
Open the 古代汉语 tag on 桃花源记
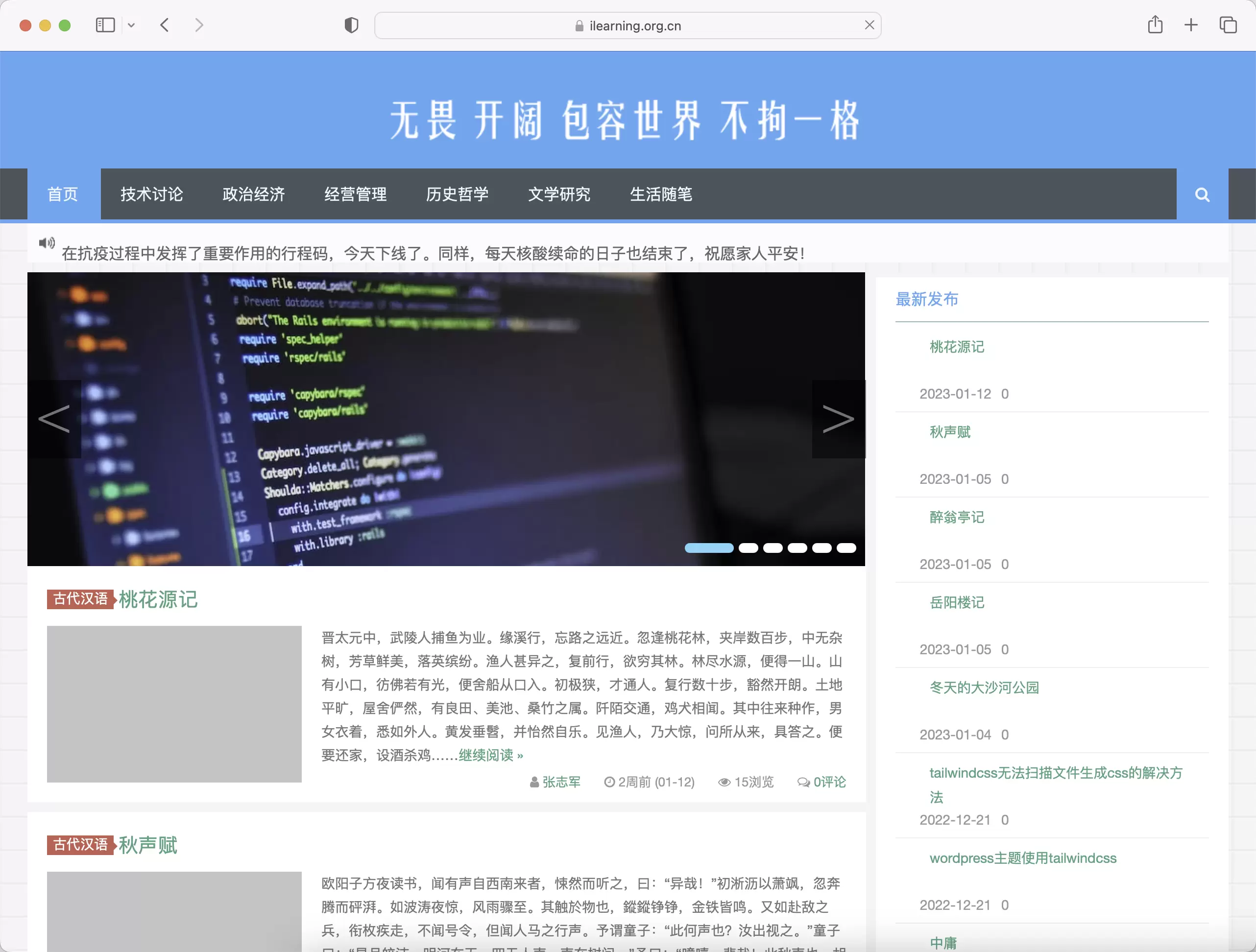[x=81, y=599]
